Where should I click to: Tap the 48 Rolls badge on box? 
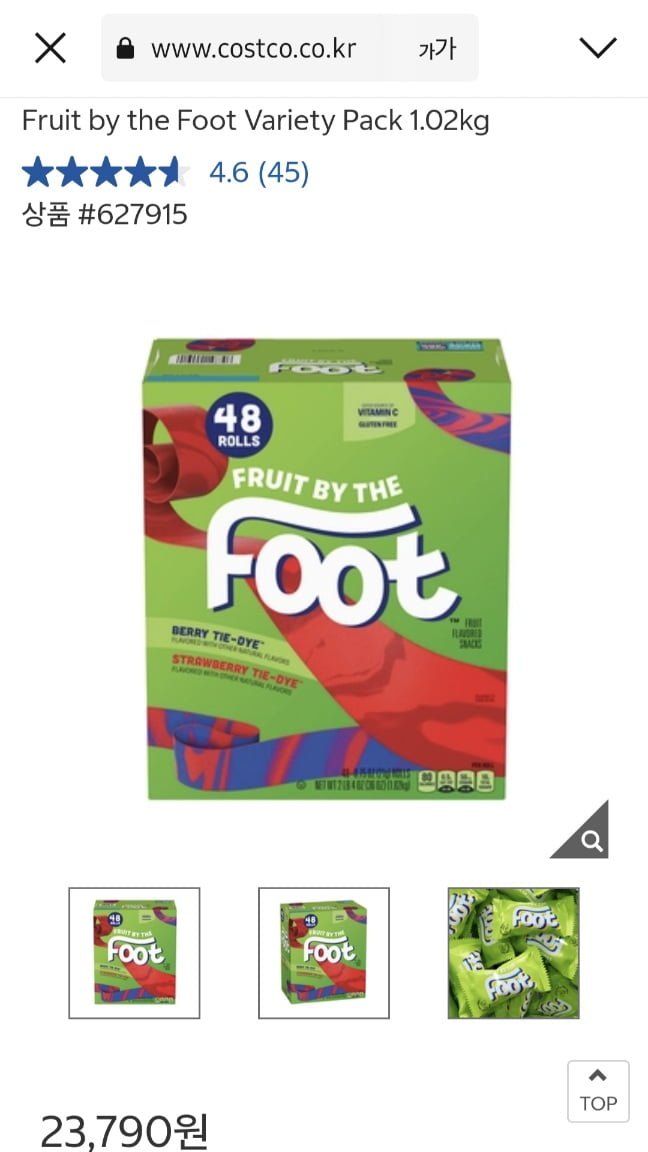click(x=237, y=426)
